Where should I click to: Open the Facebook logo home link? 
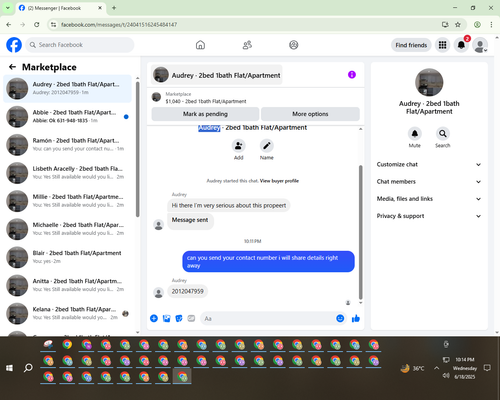[x=14, y=45]
